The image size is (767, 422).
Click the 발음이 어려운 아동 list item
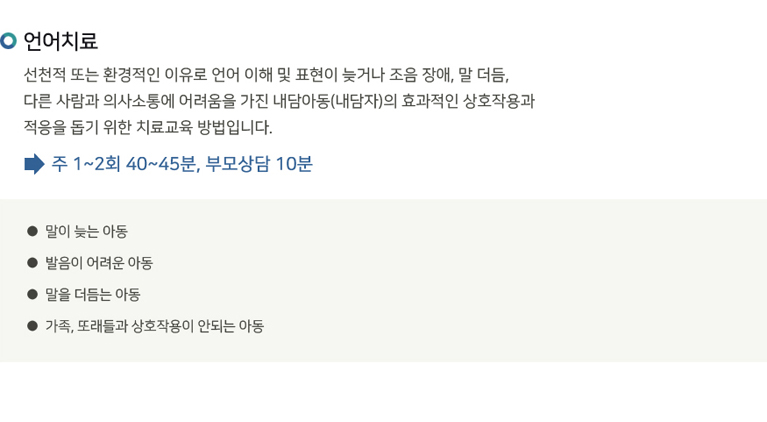99,263
